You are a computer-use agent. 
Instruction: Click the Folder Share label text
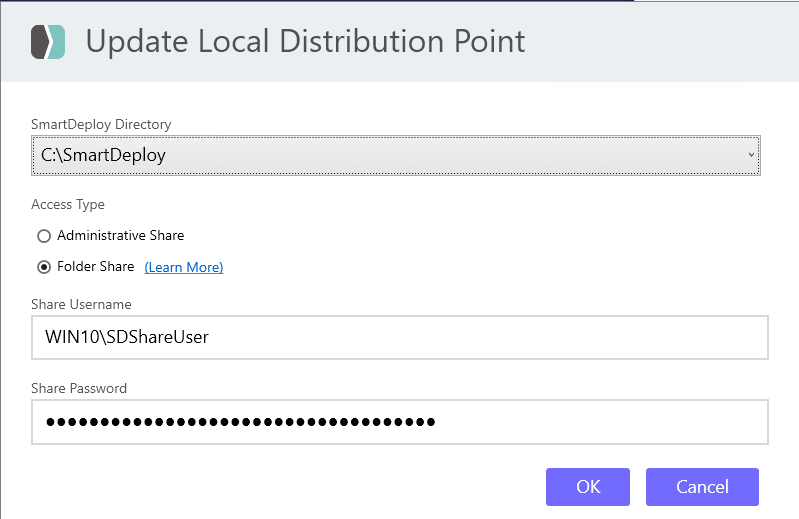[x=95, y=267]
